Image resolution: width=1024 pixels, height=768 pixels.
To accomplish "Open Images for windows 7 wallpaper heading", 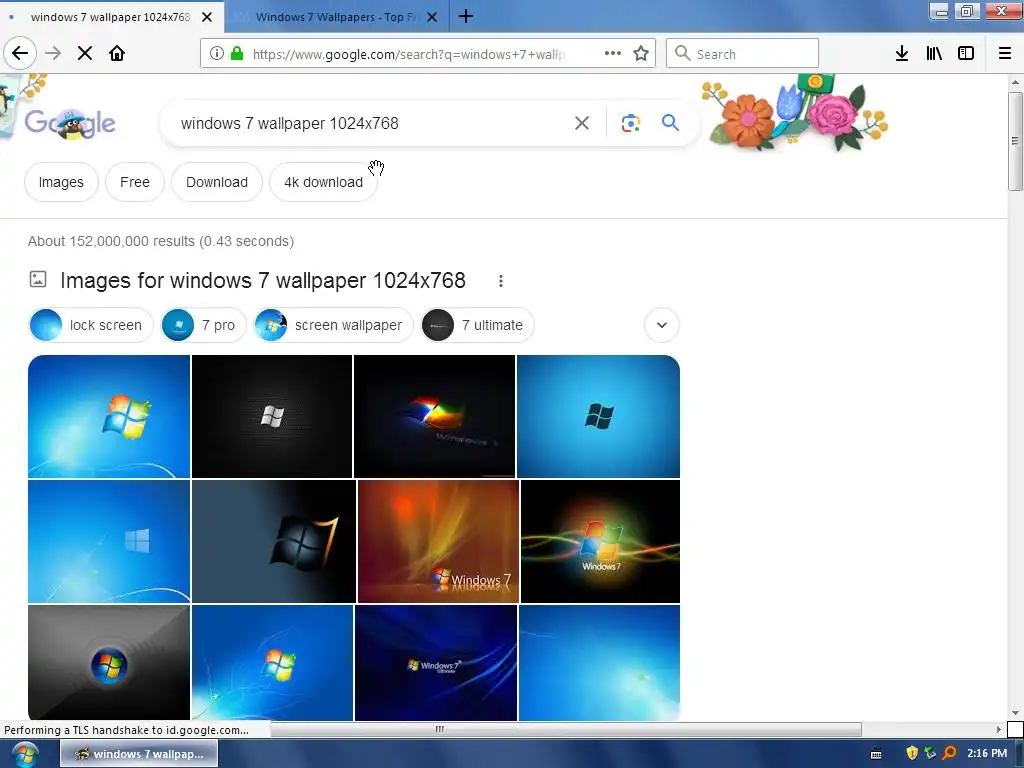I will pos(263,281).
